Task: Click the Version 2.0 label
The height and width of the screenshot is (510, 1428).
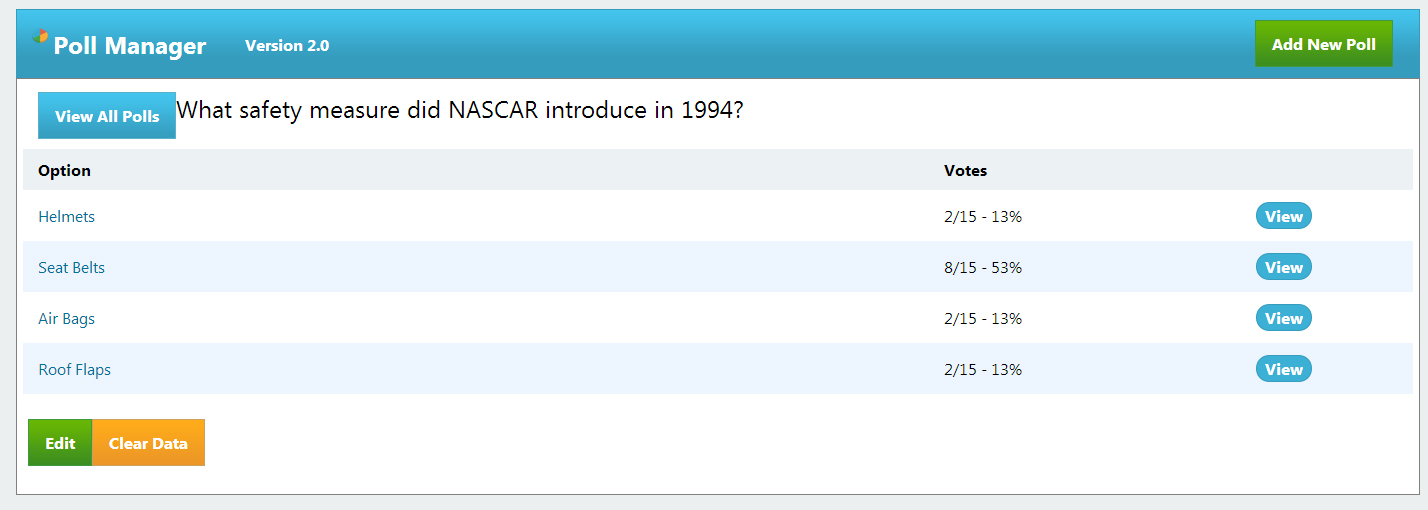Action: (x=287, y=46)
